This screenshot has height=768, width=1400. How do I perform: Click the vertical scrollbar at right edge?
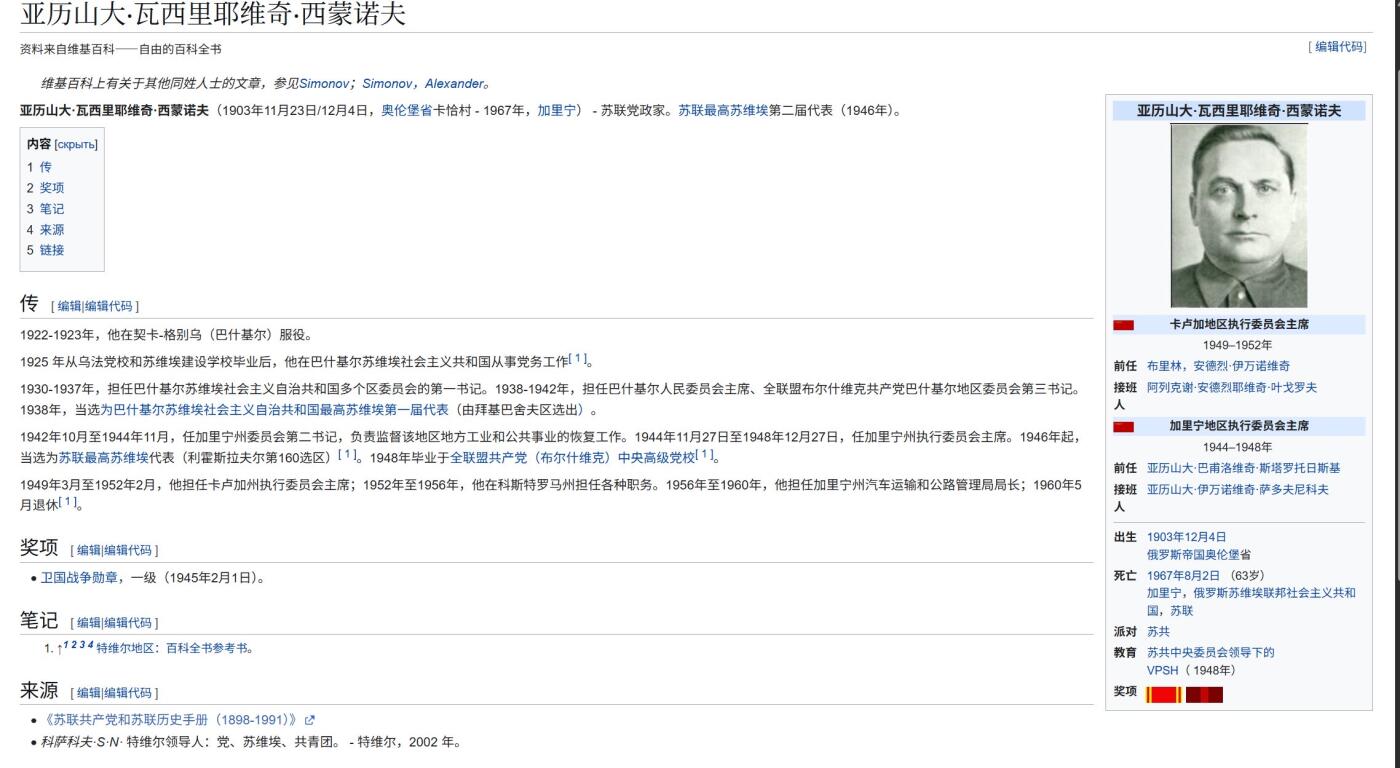(x=1397, y=300)
